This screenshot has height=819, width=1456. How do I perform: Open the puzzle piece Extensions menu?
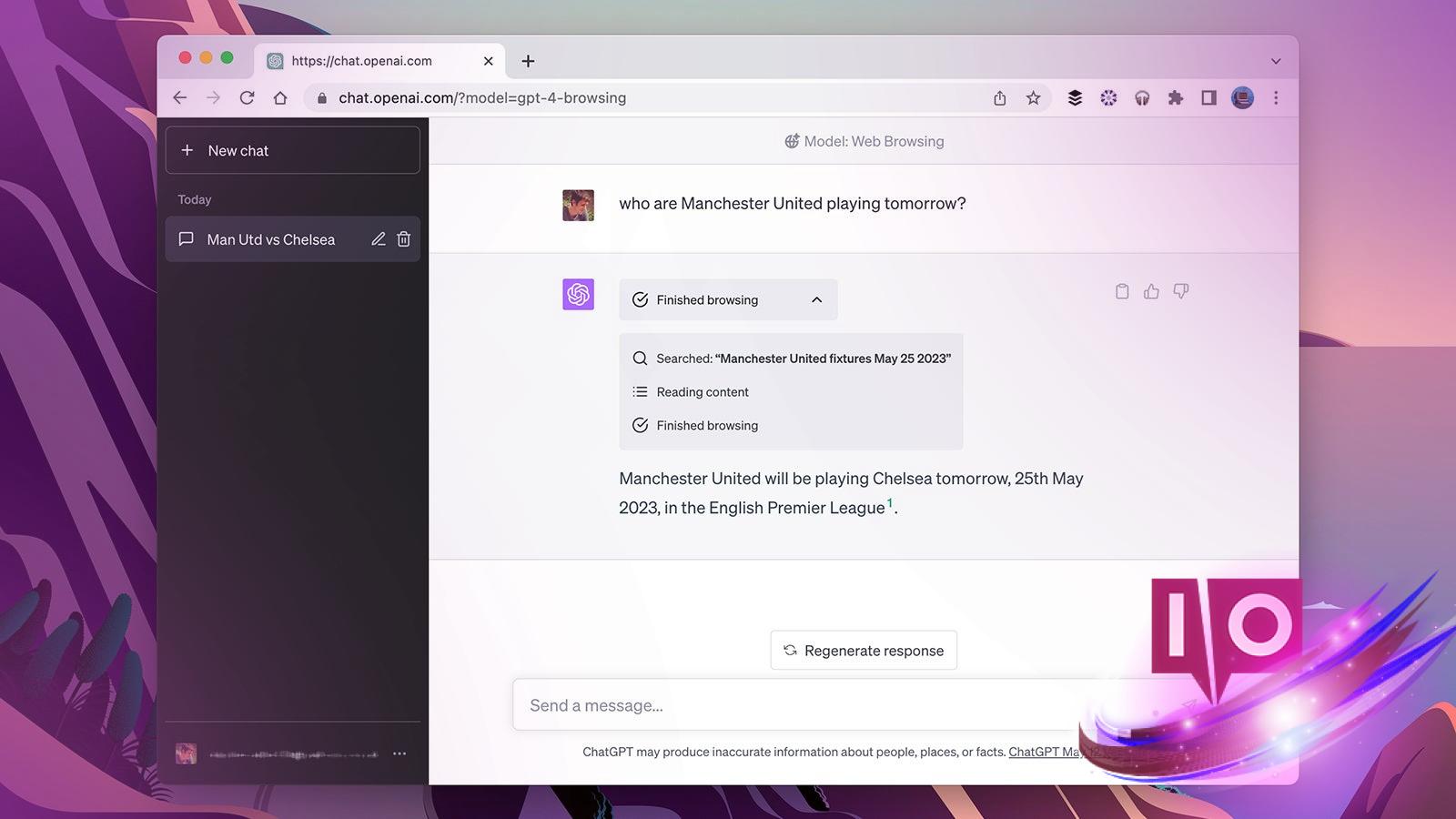[x=1176, y=97]
